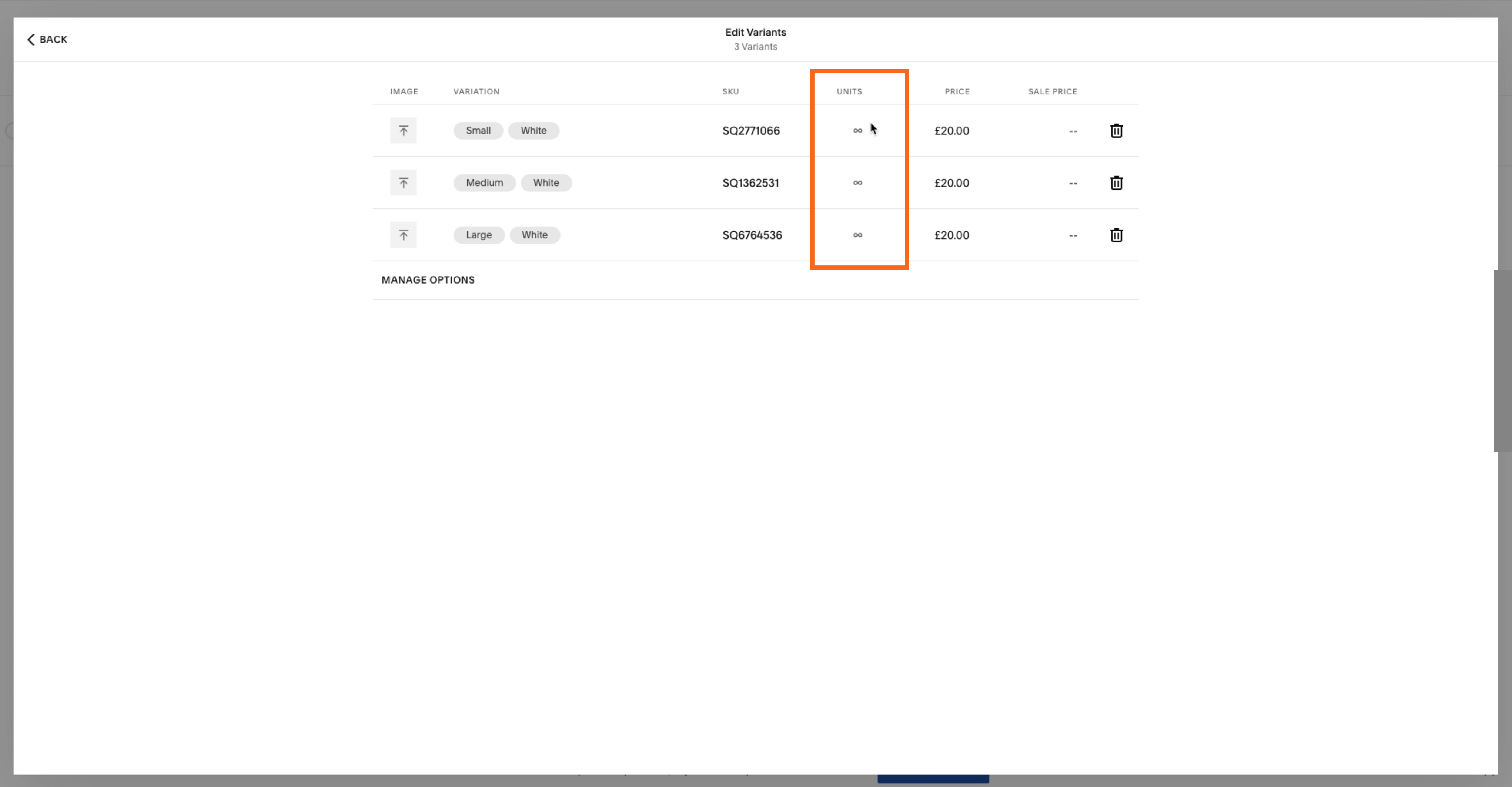Edit SKU SQ2771066 field
This screenshot has height=787, width=1512.
point(751,130)
